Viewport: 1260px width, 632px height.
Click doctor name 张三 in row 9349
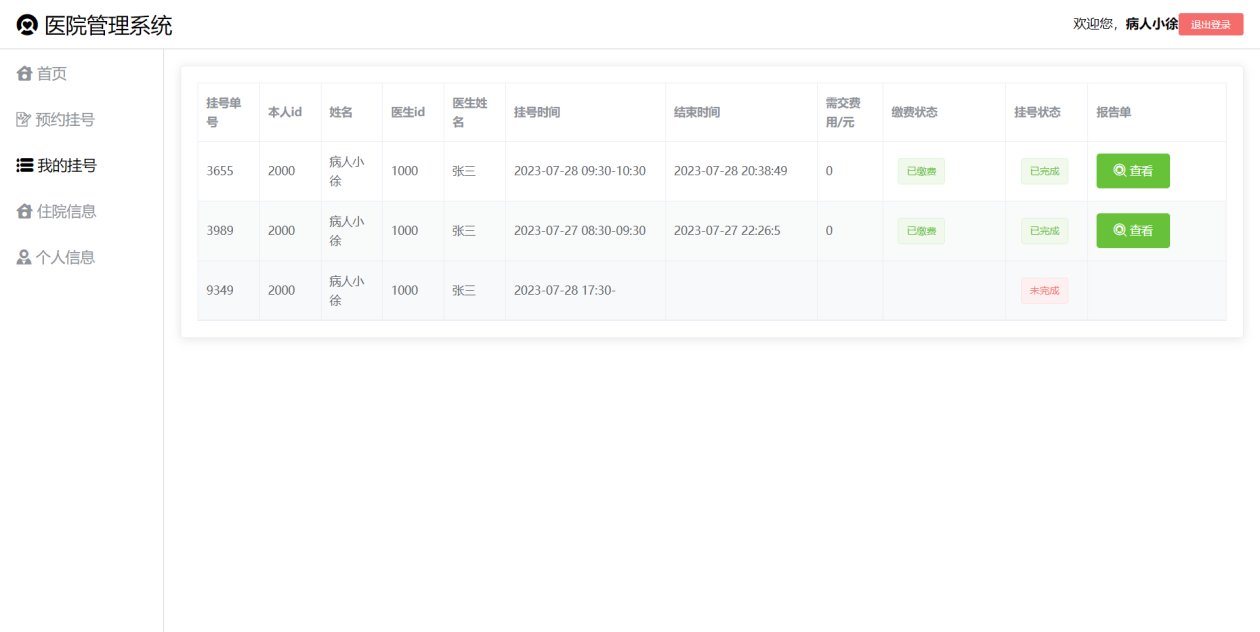point(464,291)
